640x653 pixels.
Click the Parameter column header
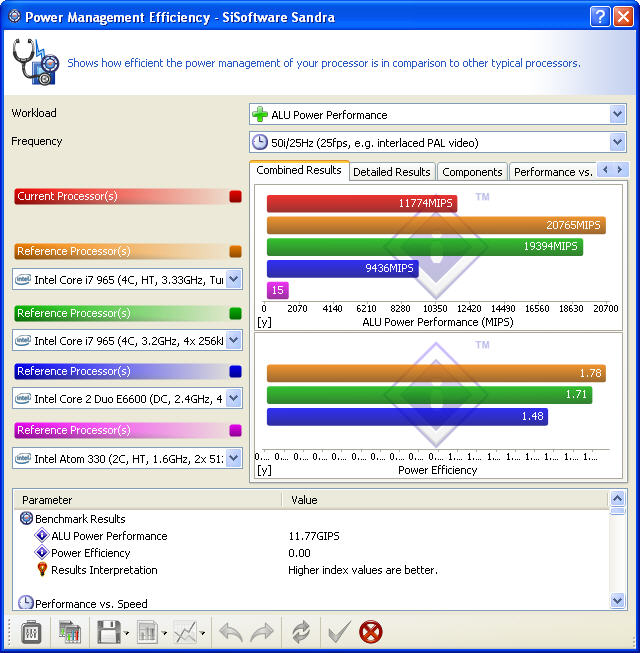coord(148,500)
